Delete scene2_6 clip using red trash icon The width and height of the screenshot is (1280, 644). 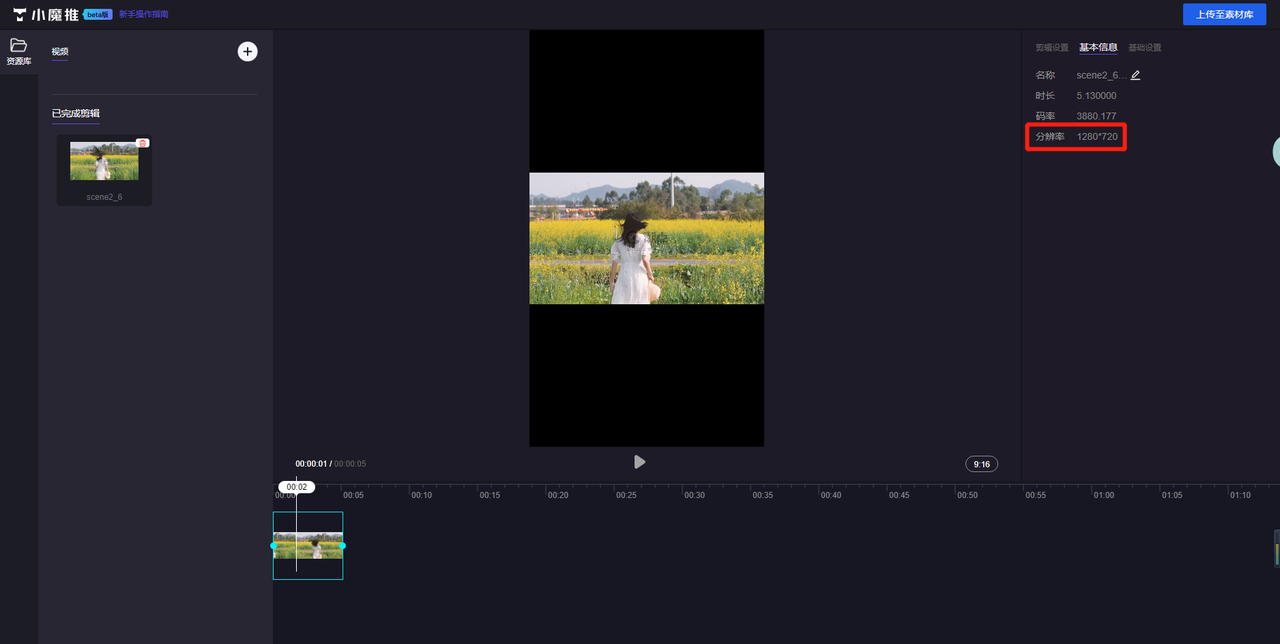[143, 143]
